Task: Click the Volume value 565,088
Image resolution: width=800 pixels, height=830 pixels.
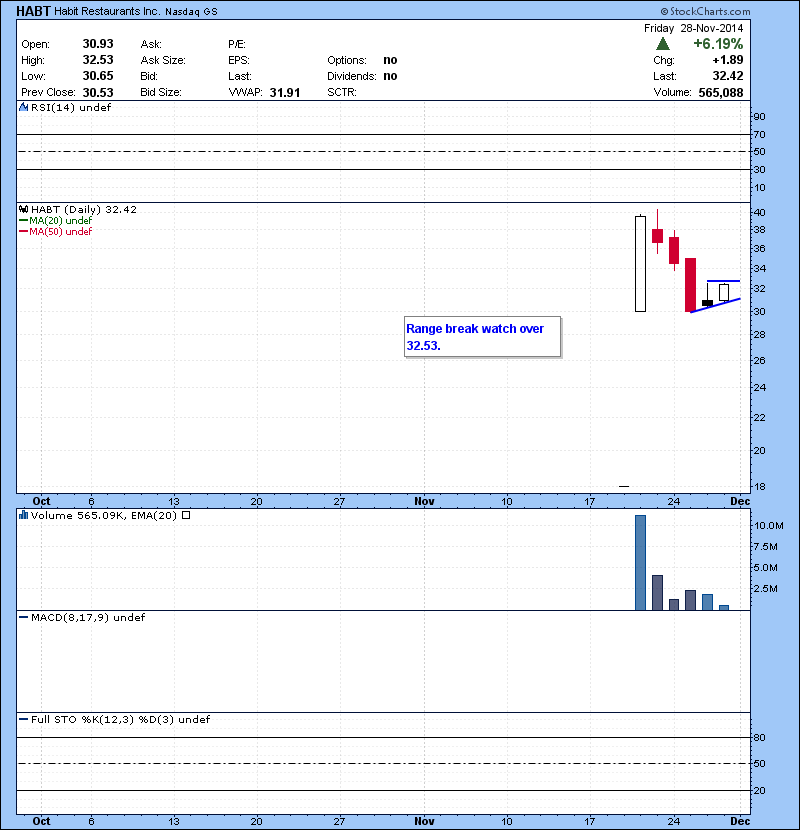Action: click(721, 93)
